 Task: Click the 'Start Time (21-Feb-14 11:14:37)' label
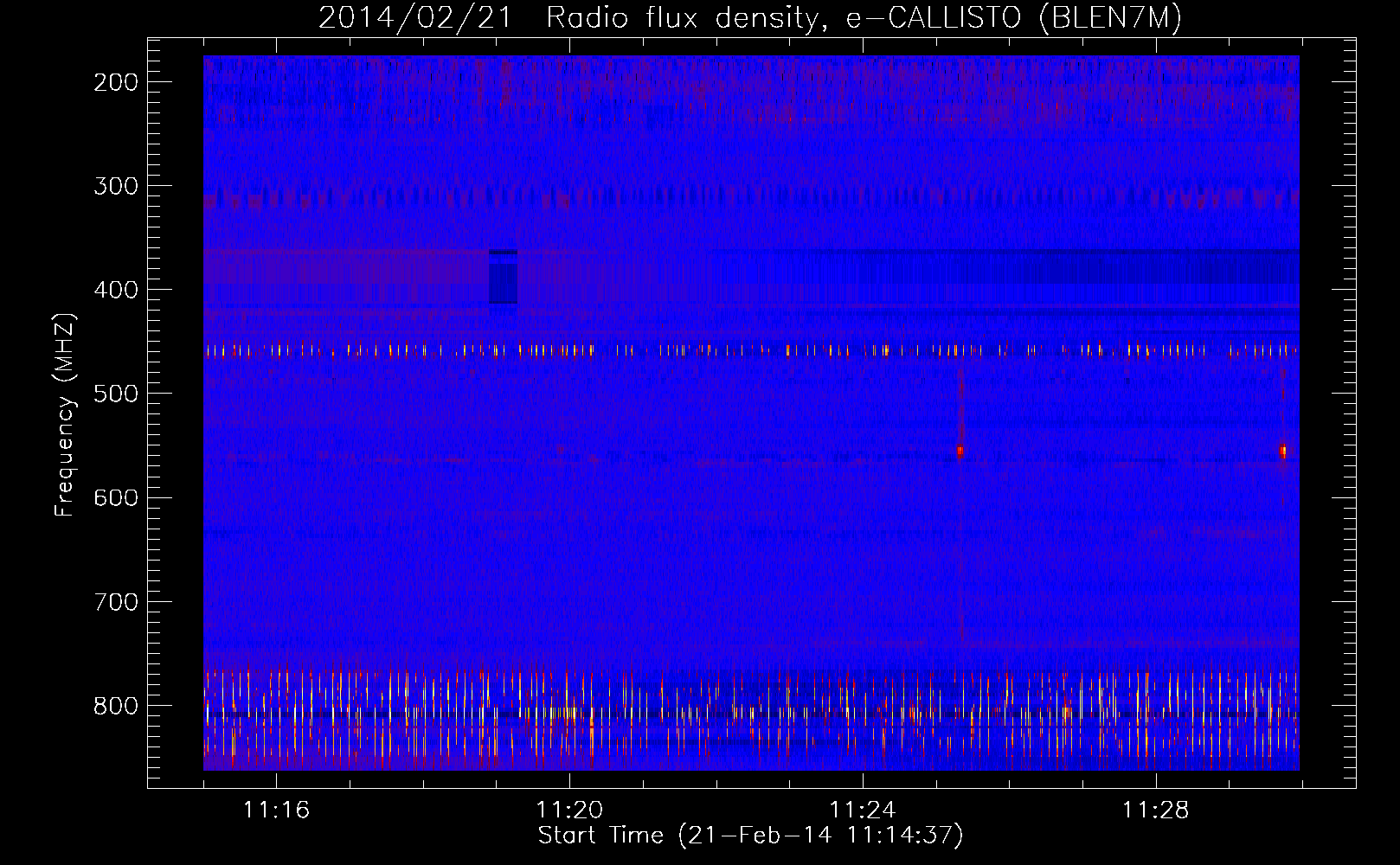pyautogui.click(x=750, y=836)
